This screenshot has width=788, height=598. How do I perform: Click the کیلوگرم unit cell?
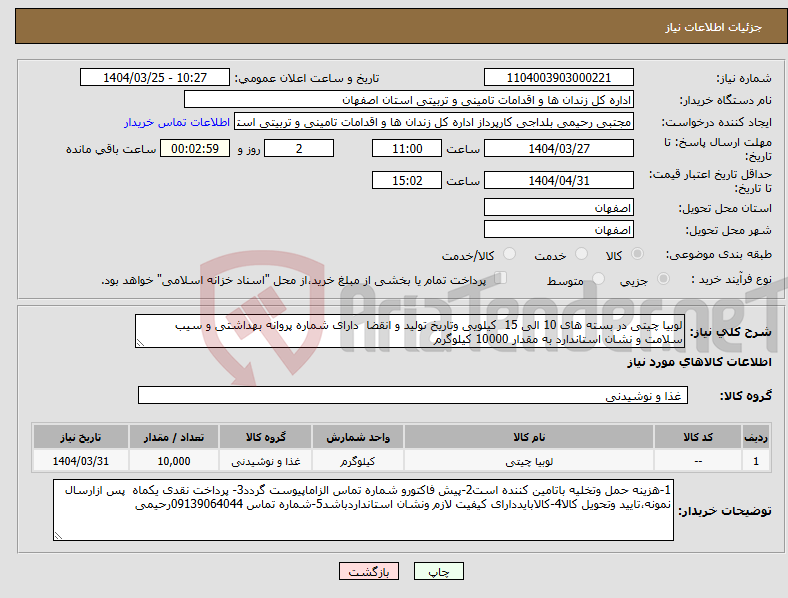pos(358,461)
